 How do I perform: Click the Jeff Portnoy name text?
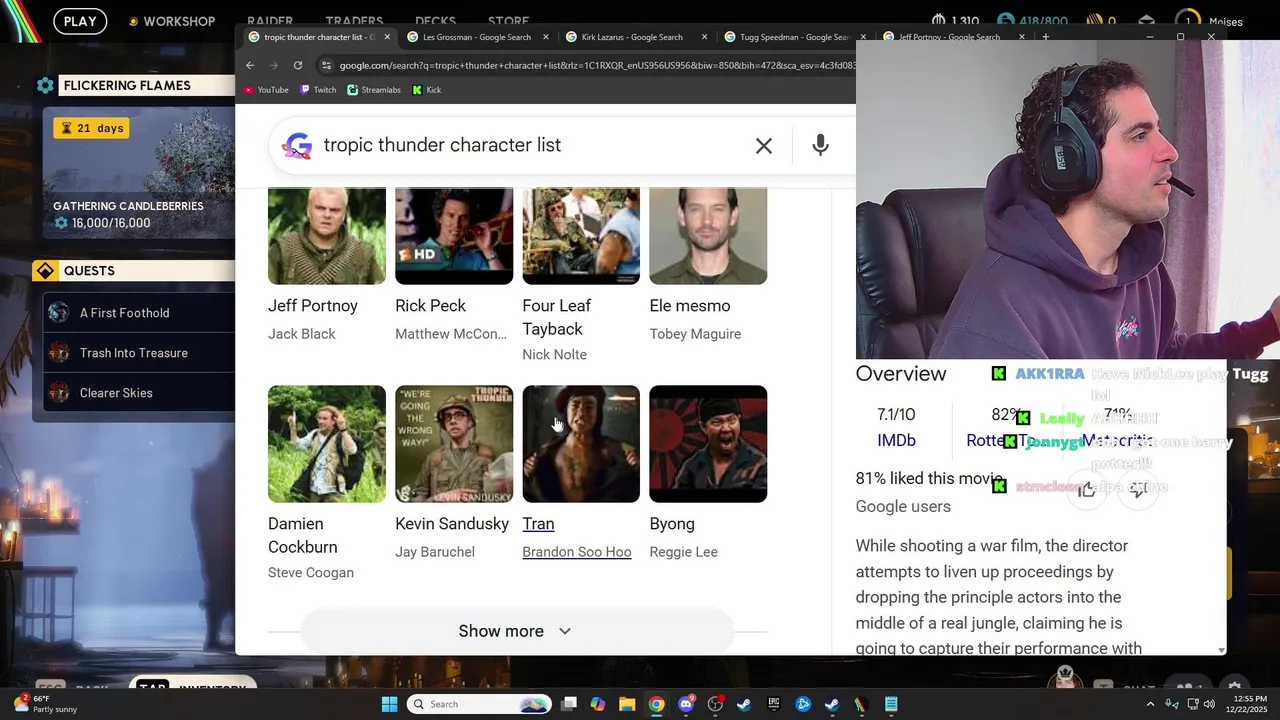coord(313,306)
